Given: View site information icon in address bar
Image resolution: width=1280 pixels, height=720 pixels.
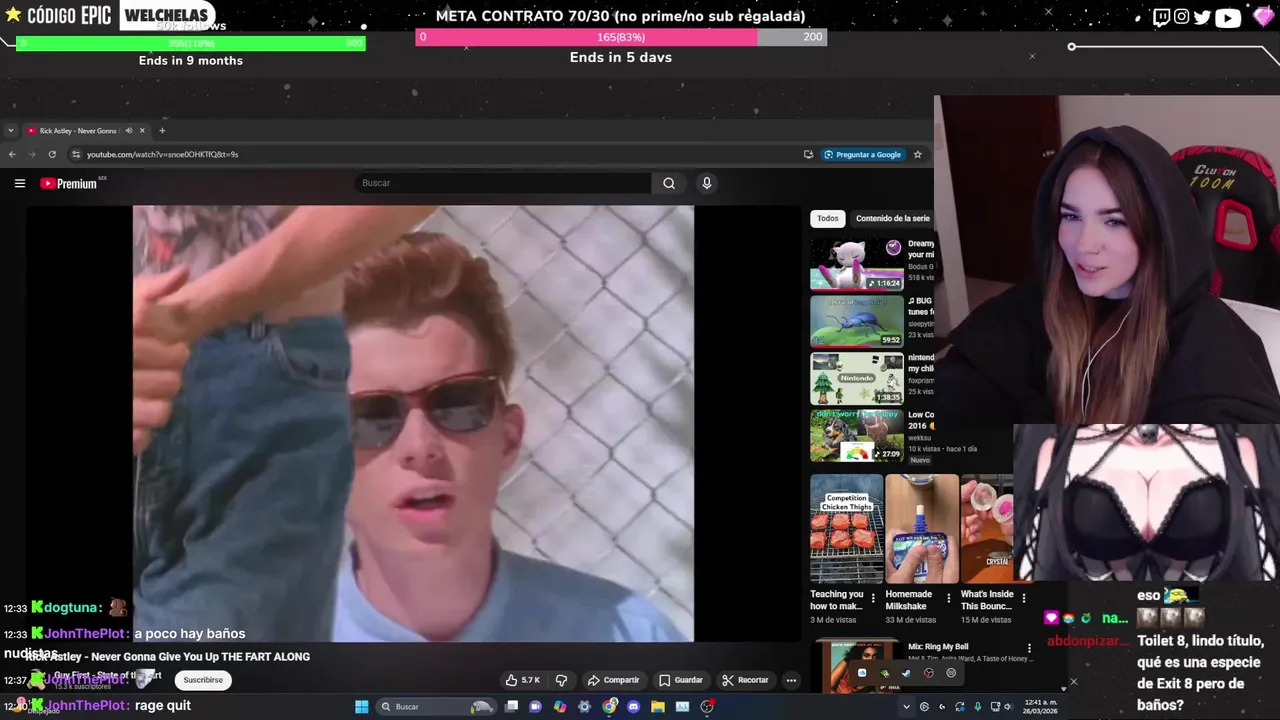Looking at the screenshot, I should tap(75, 154).
